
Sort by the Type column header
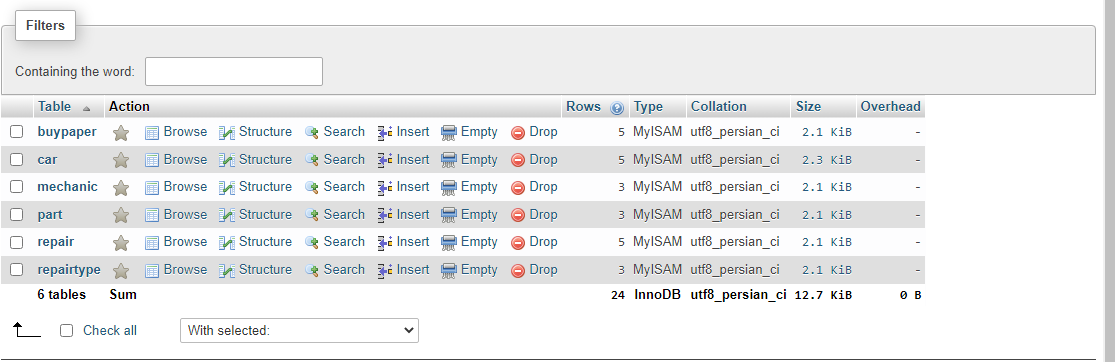pyautogui.click(x=648, y=107)
